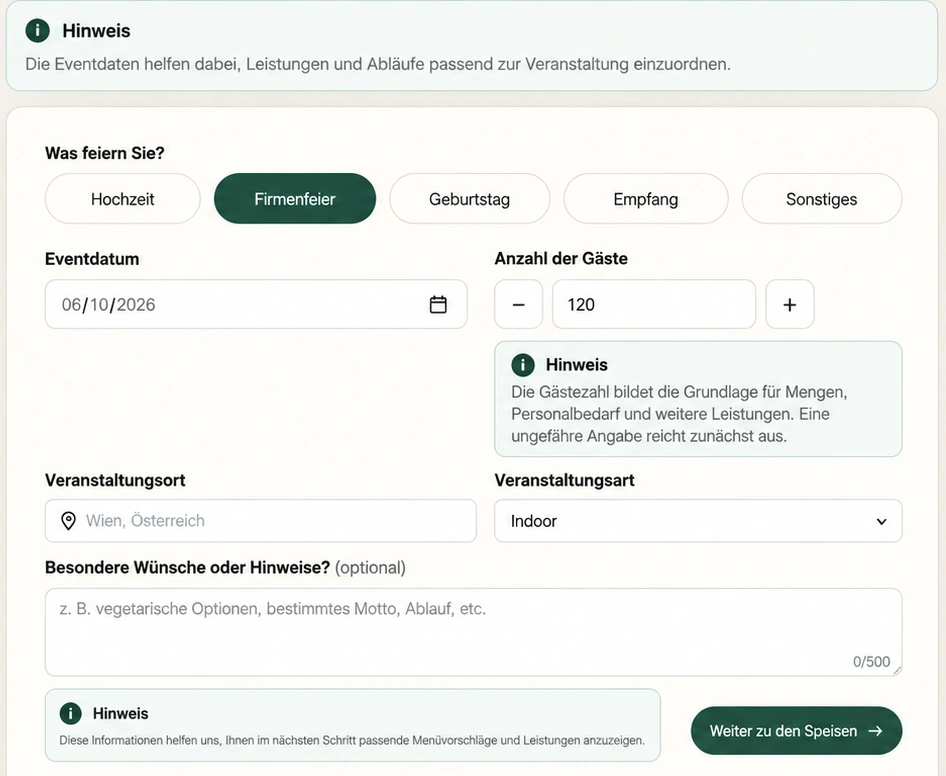946x776 pixels.
Task: Click the info icon in the Gästezahl Hinweis
Action: 522,364
